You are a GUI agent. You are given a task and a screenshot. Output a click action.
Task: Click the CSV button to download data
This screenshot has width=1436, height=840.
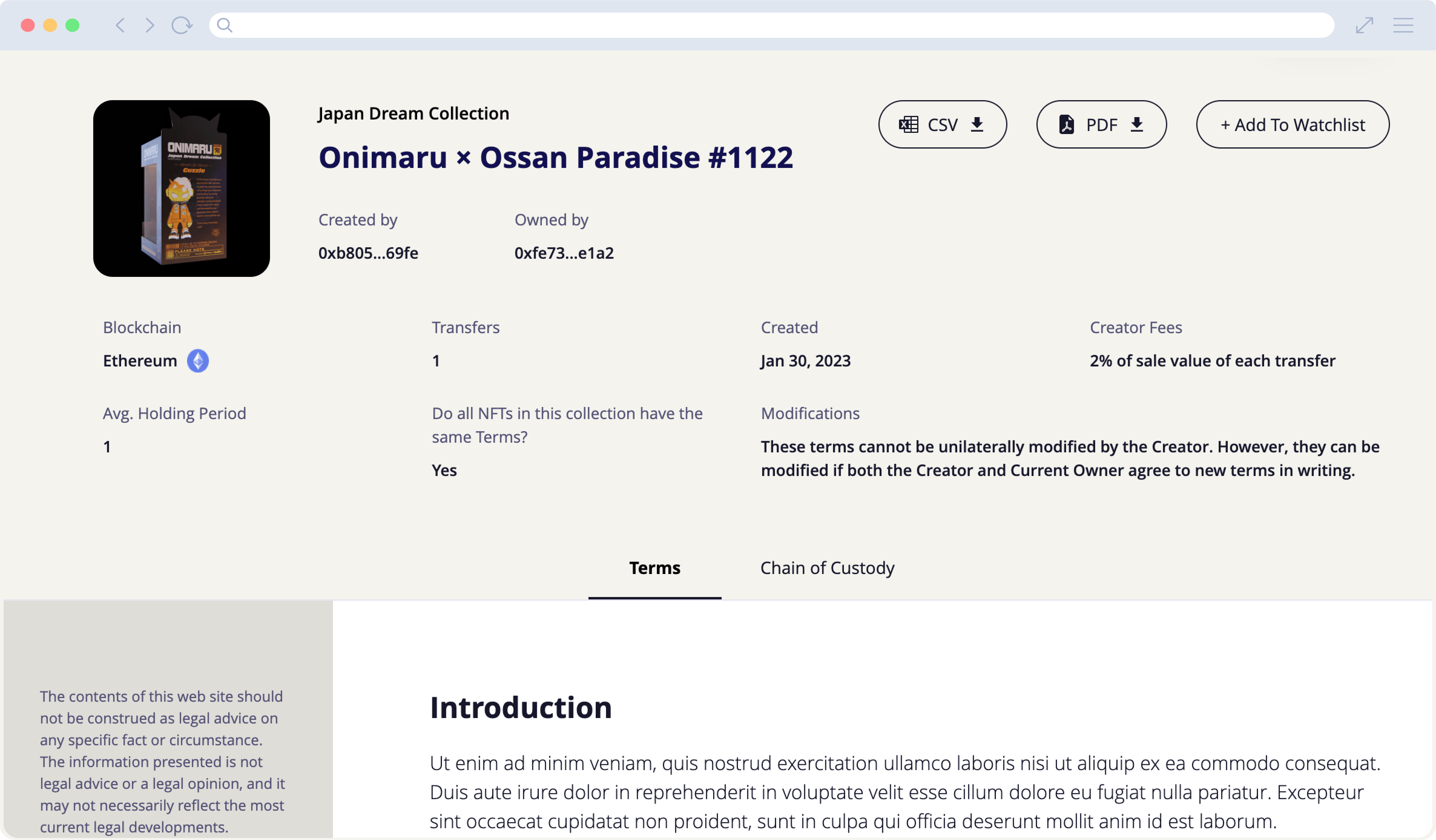click(941, 124)
